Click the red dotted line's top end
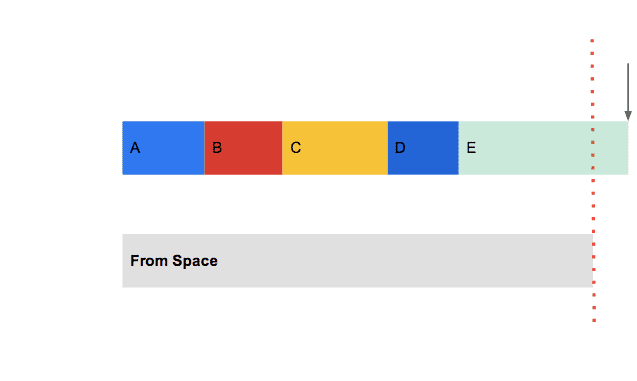Screen dimensions: 637x381 [592, 41]
